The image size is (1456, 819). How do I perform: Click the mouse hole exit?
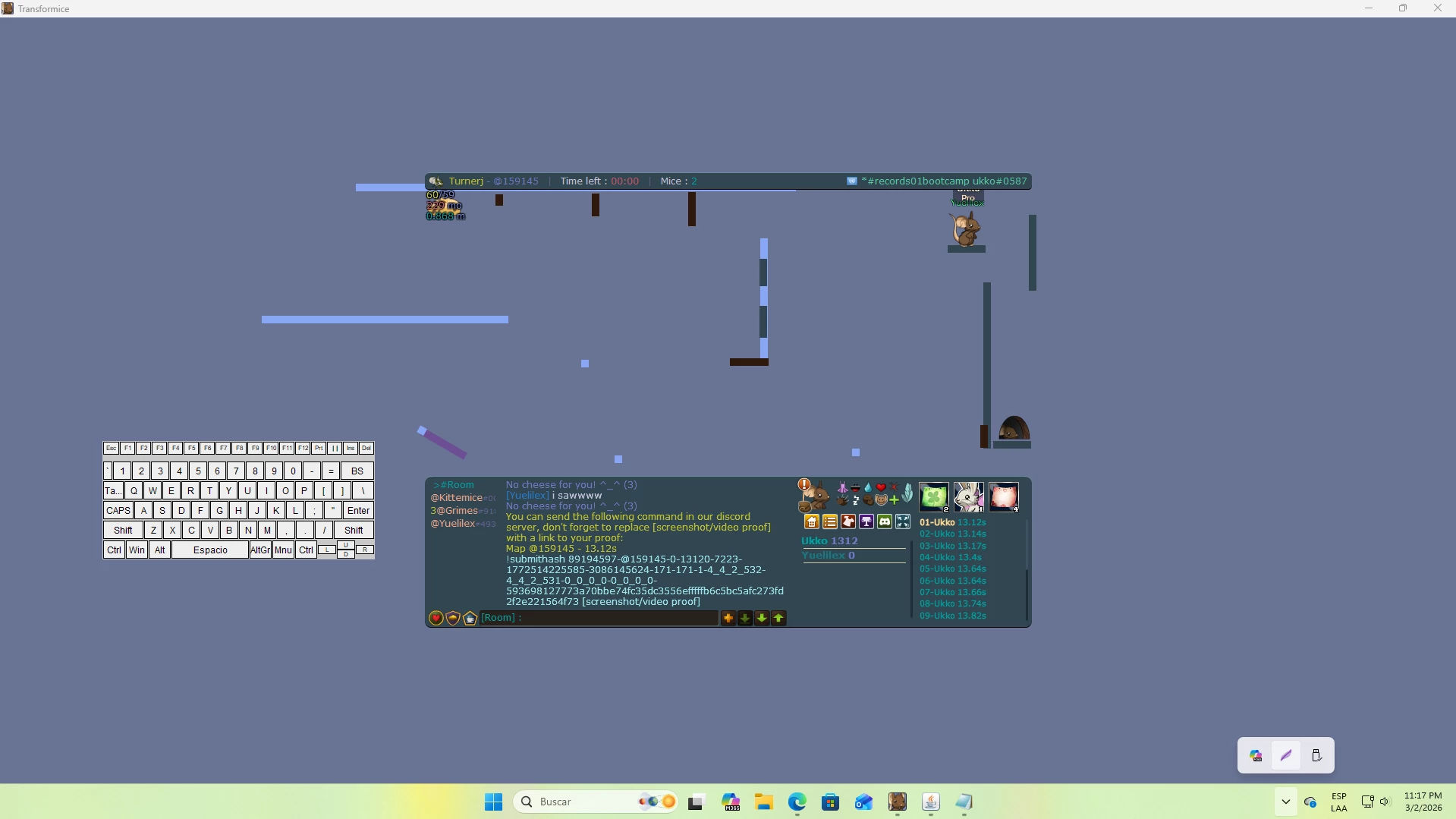click(1014, 429)
